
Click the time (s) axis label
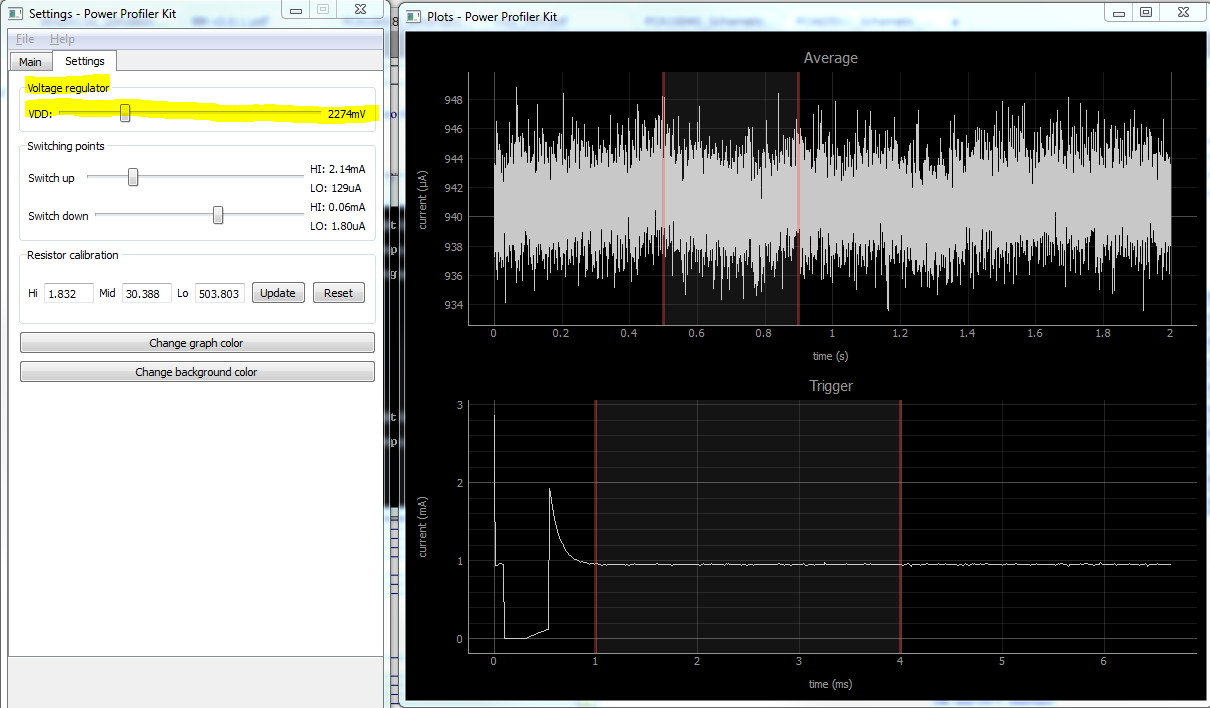[x=830, y=355]
